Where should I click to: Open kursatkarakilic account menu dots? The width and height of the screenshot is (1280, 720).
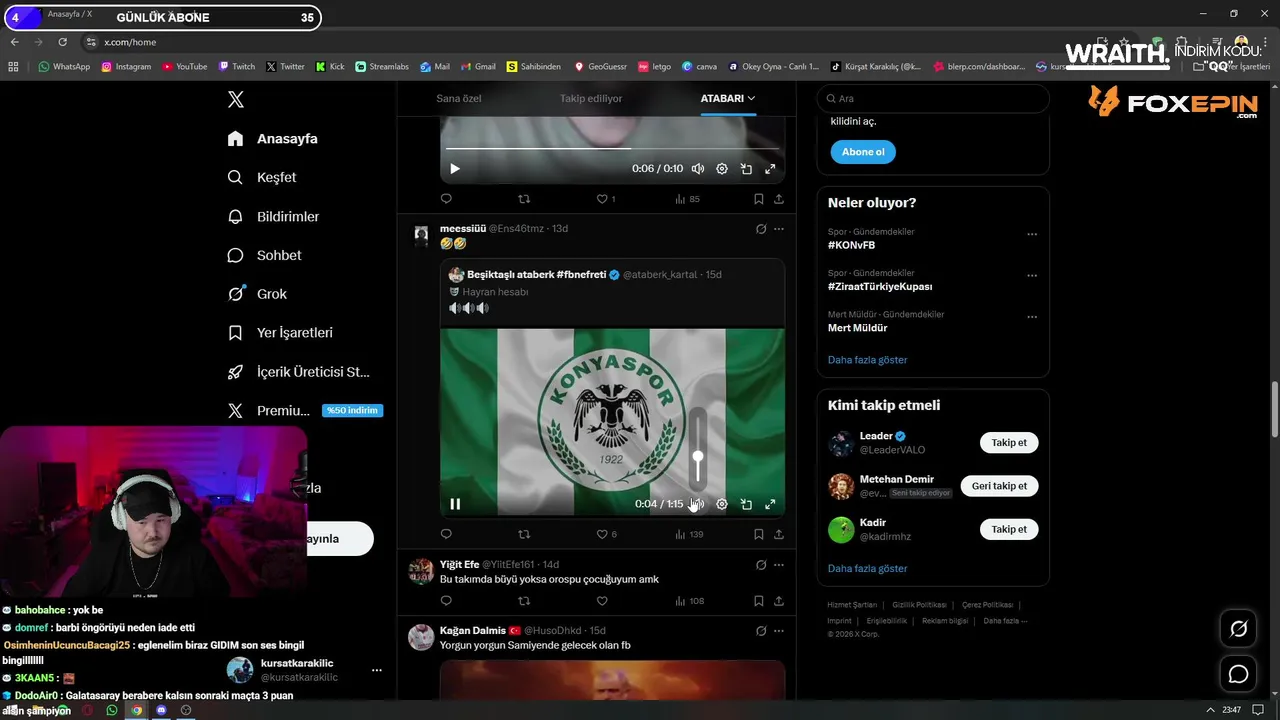coord(377,670)
